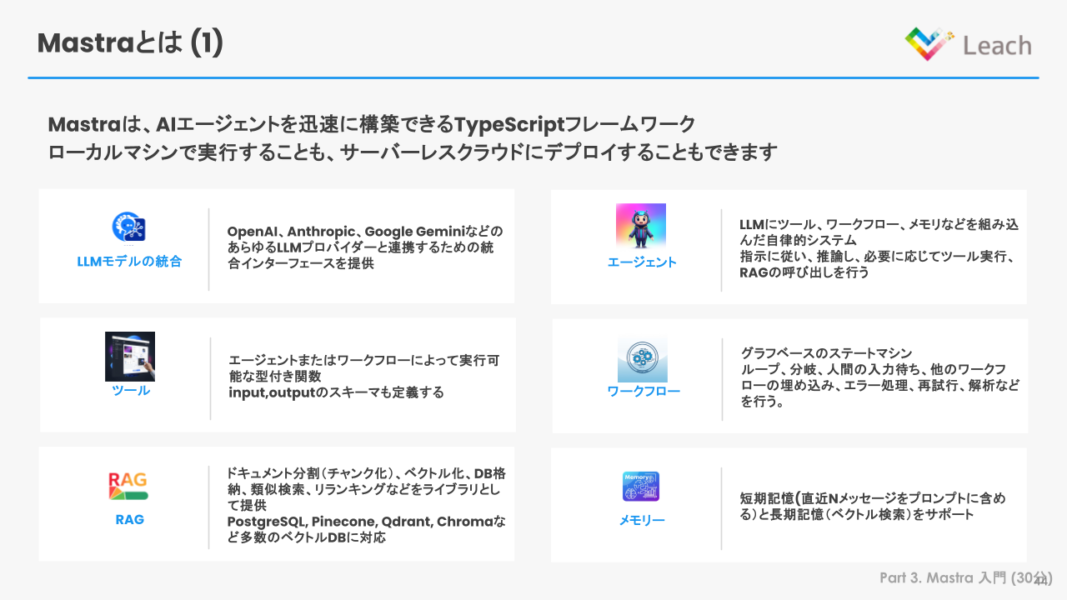This screenshot has width=1067, height=600.
Task: Click the メモリー label
Action: coord(642,520)
